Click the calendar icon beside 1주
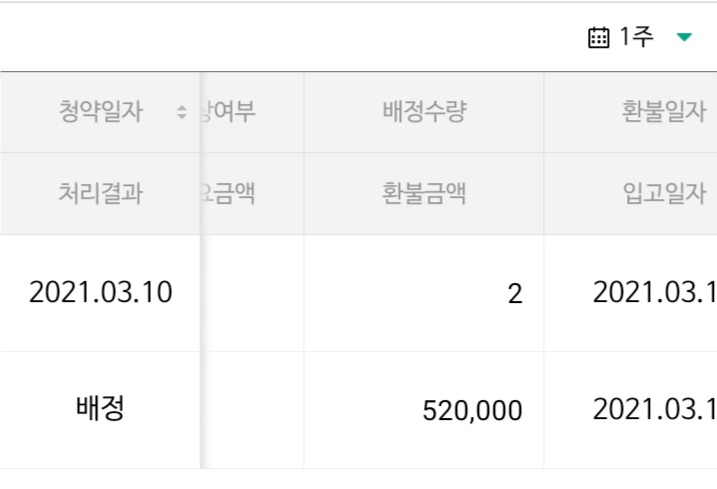The image size is (717, 489). click(x=598, y=38)
